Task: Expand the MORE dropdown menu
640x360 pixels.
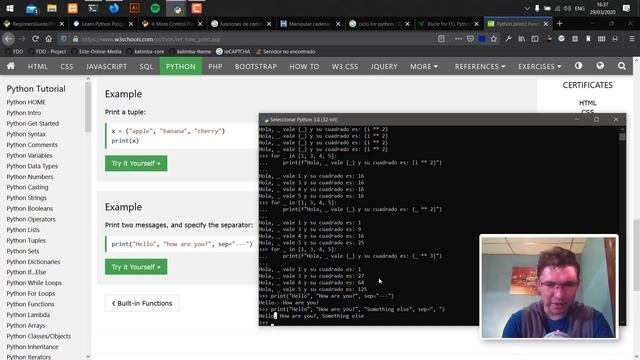Action: pyautogui.click(x=424, y=66)
